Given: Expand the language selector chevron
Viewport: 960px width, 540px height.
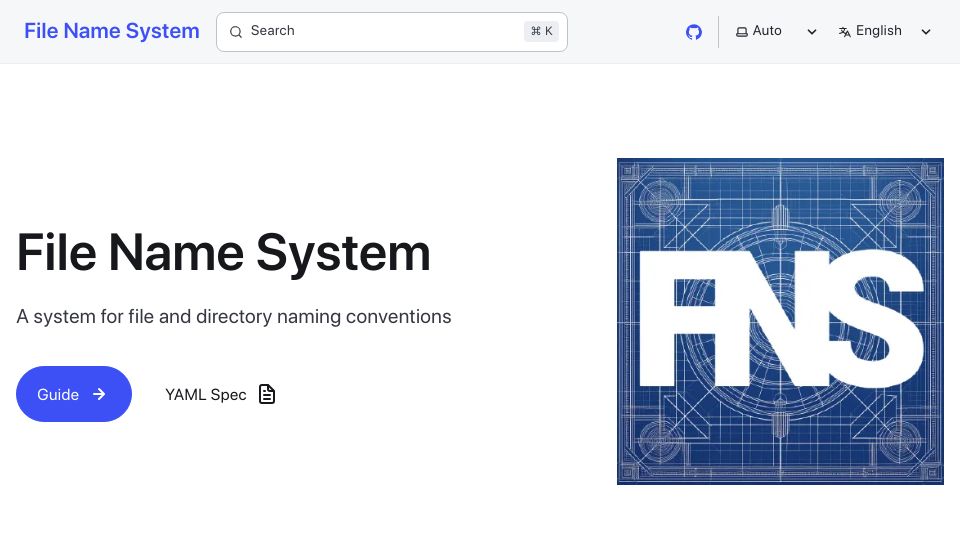Looking at the screenshot, I should coord(926,32).
